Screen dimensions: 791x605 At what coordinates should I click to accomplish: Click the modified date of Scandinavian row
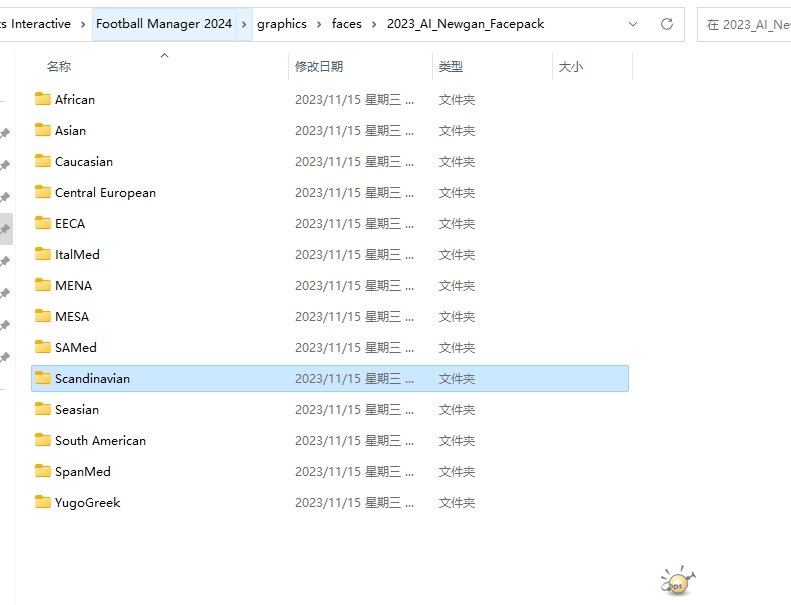coord(354,378)
